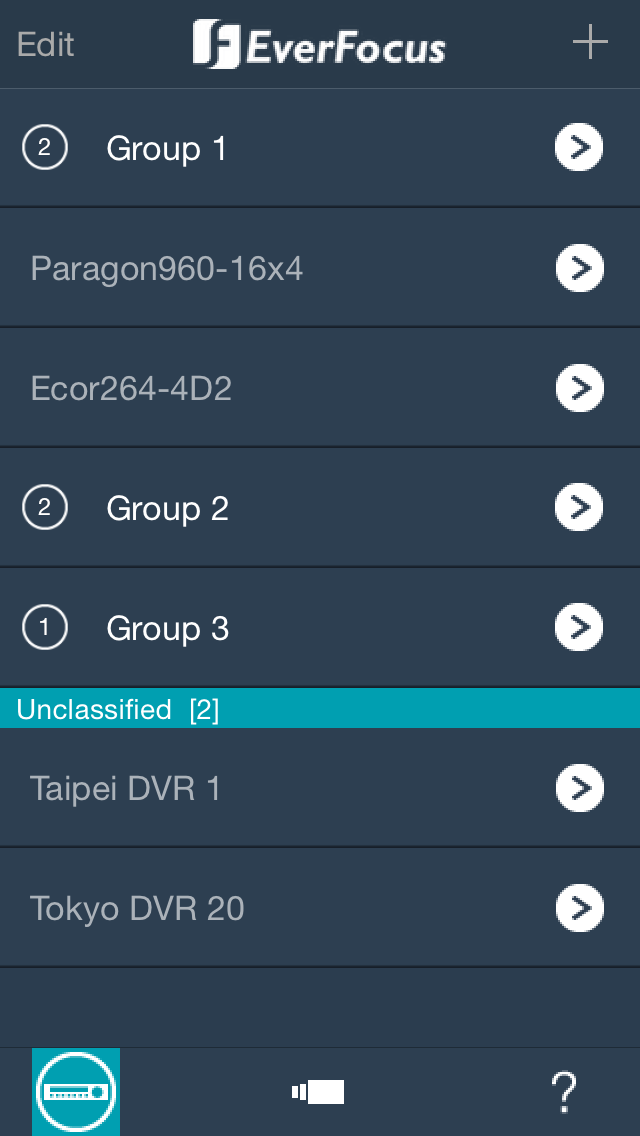Open arrow next to Group 1
Image resolution: width=640 pixels, height=1136 pixels.
coord(579,148)
